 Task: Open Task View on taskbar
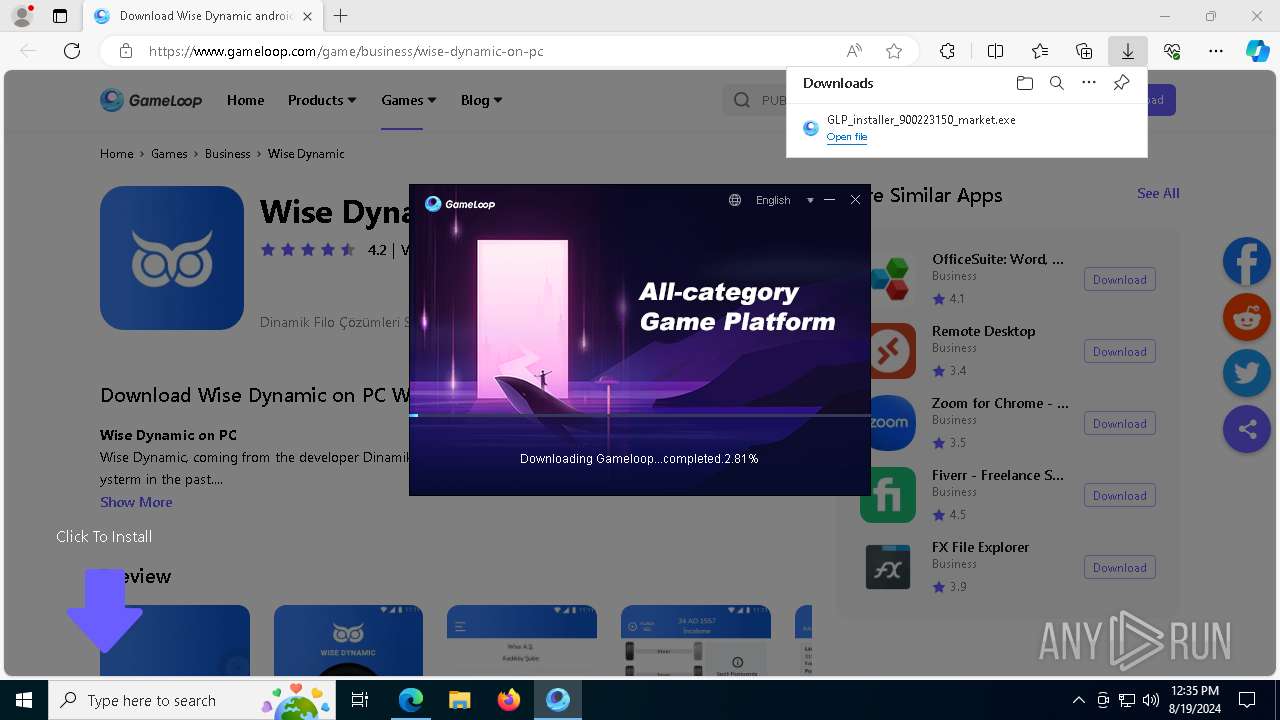(x=360, y=700)
